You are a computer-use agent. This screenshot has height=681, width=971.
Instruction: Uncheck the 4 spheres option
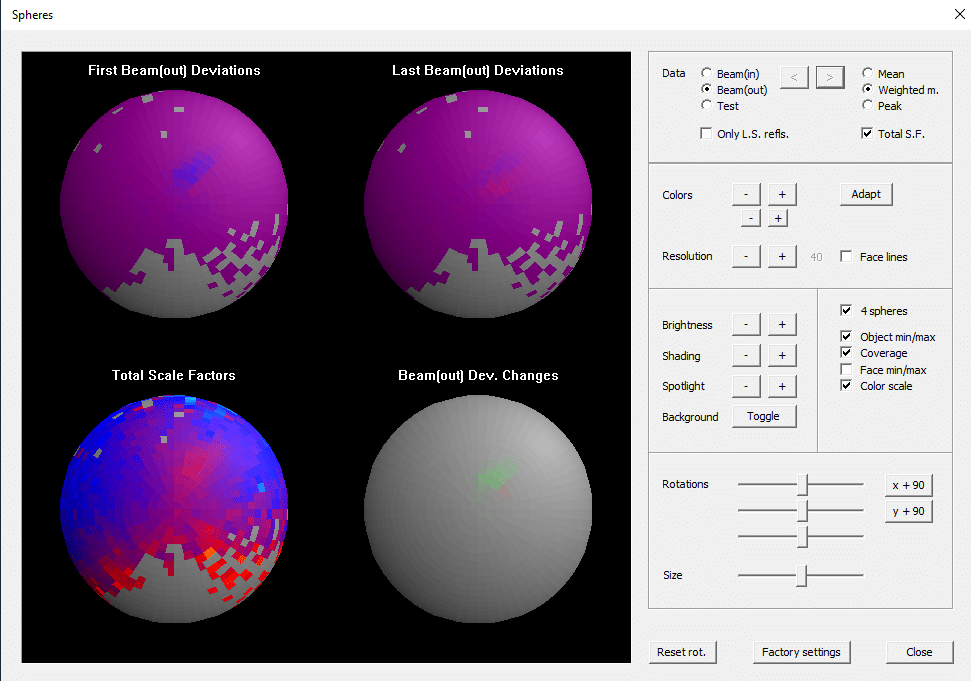[x=847, y=310]
